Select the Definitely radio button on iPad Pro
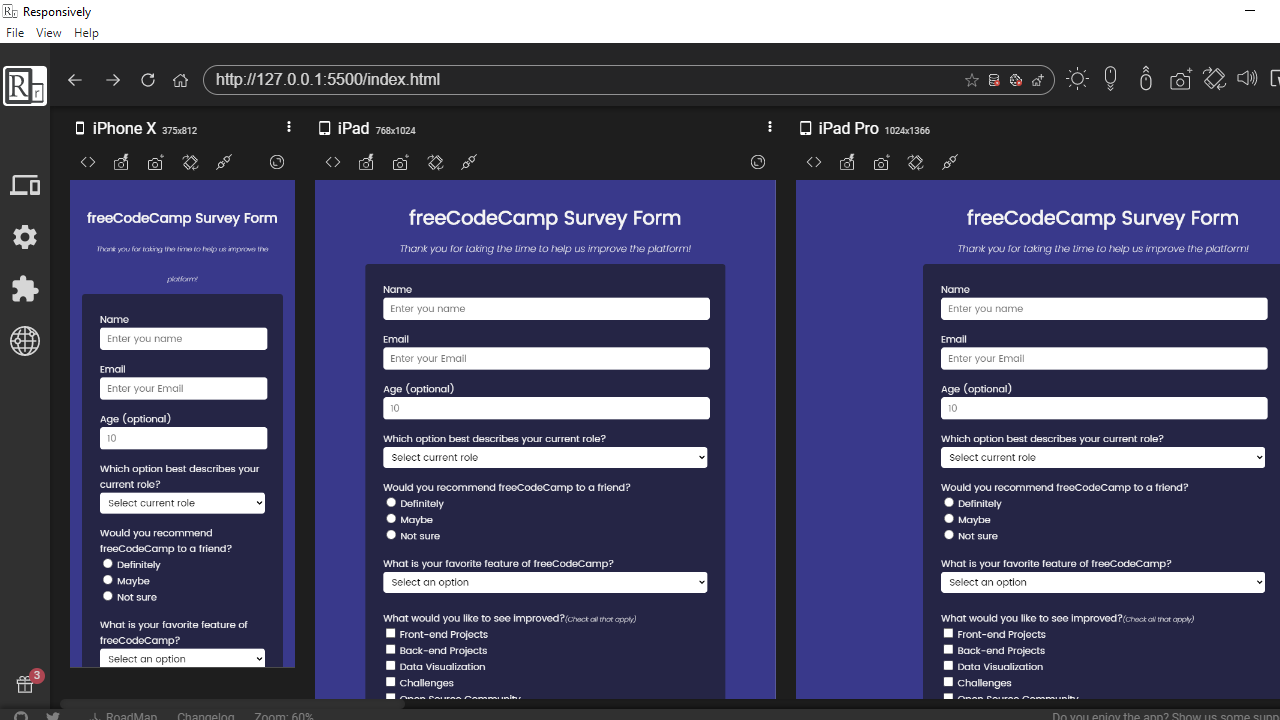Screen dimensions: 1280x720 click(948, 502)
